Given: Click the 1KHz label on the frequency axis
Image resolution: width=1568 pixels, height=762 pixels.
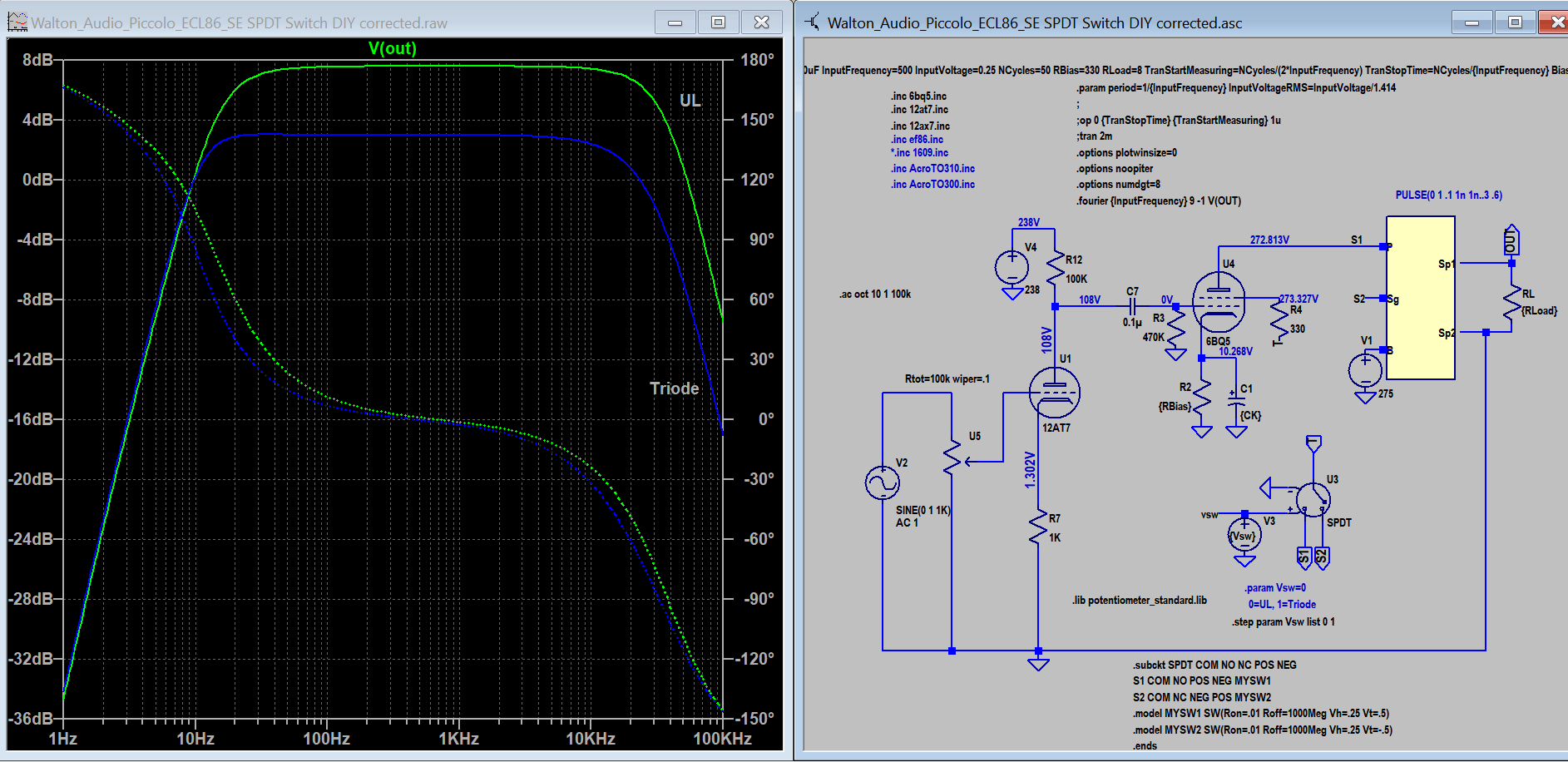Looking at the screenshot, I should click(x=458, y=739).
